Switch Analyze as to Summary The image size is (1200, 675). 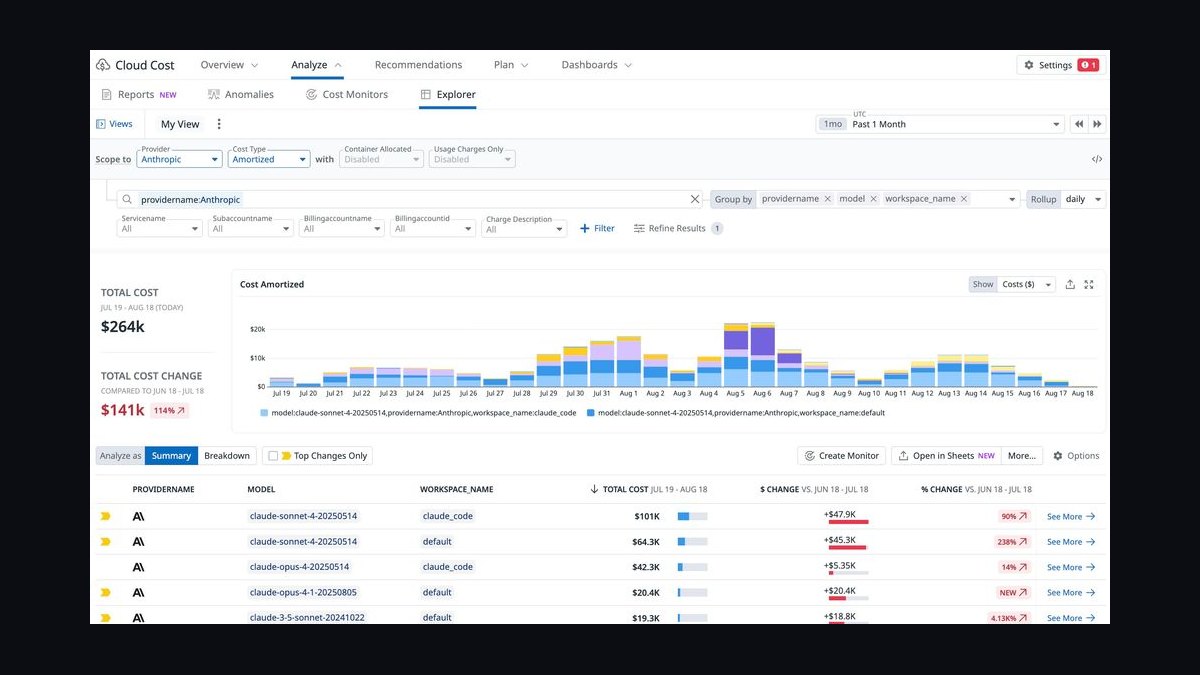[x=171, y=456]
